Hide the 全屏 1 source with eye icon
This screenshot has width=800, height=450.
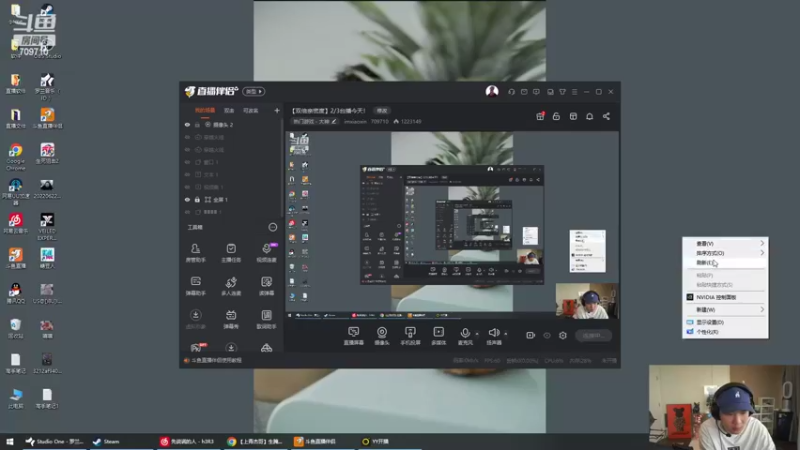pyautogui.click(x=187, y=199)
